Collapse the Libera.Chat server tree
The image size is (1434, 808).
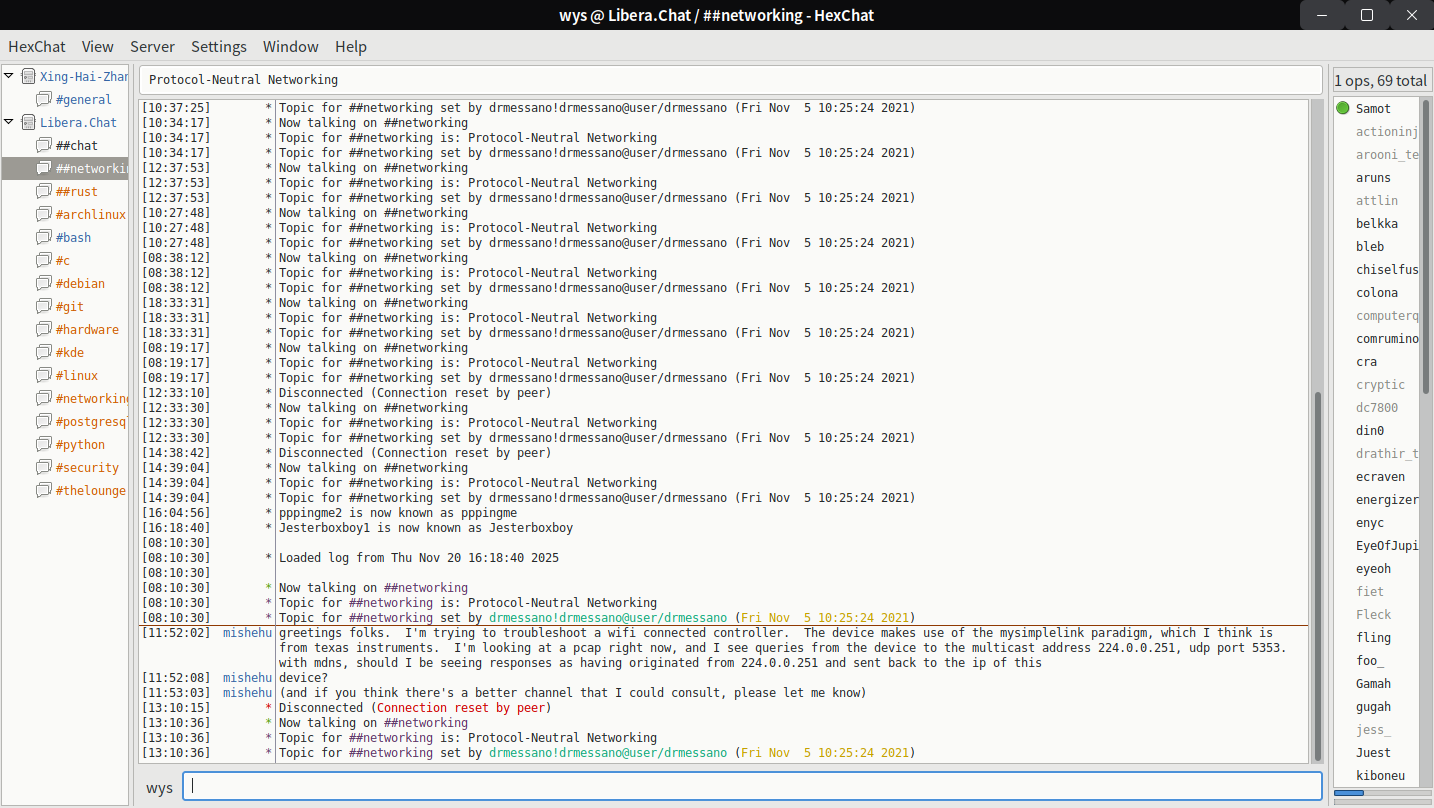(10, 122)
